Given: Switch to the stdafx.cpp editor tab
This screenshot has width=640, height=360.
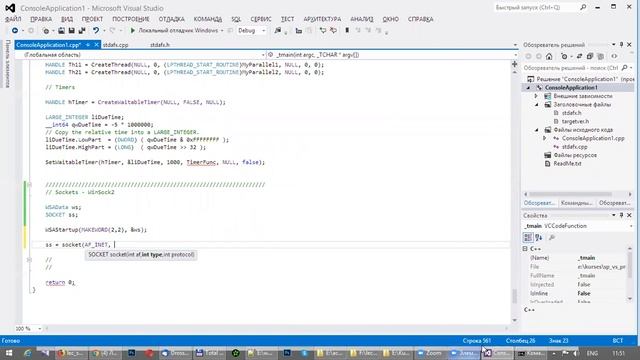Looking at the screenshot, I should tap(116, 45).
